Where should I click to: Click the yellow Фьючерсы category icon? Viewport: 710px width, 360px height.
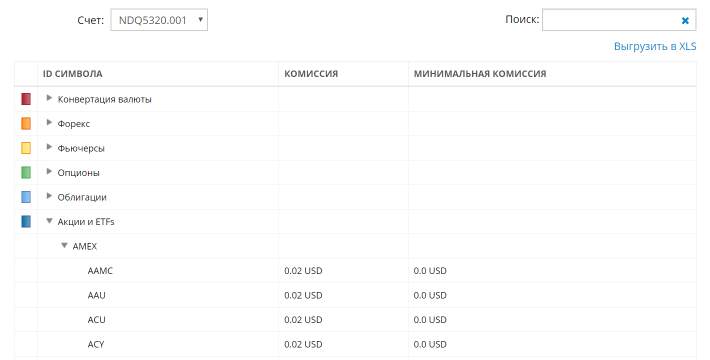coord(26,148)
